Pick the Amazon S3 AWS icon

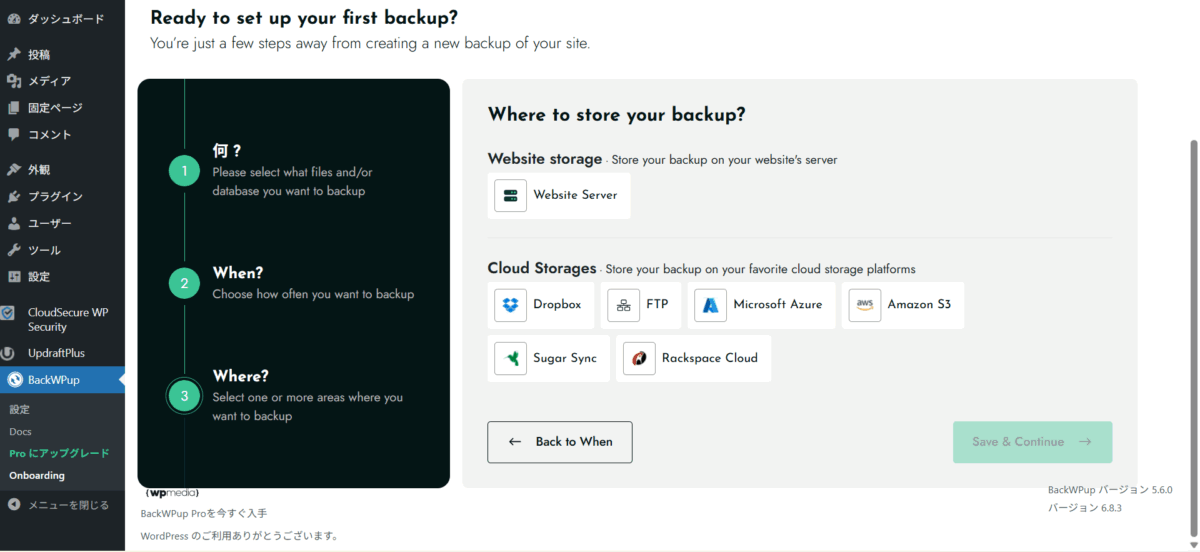865,305
